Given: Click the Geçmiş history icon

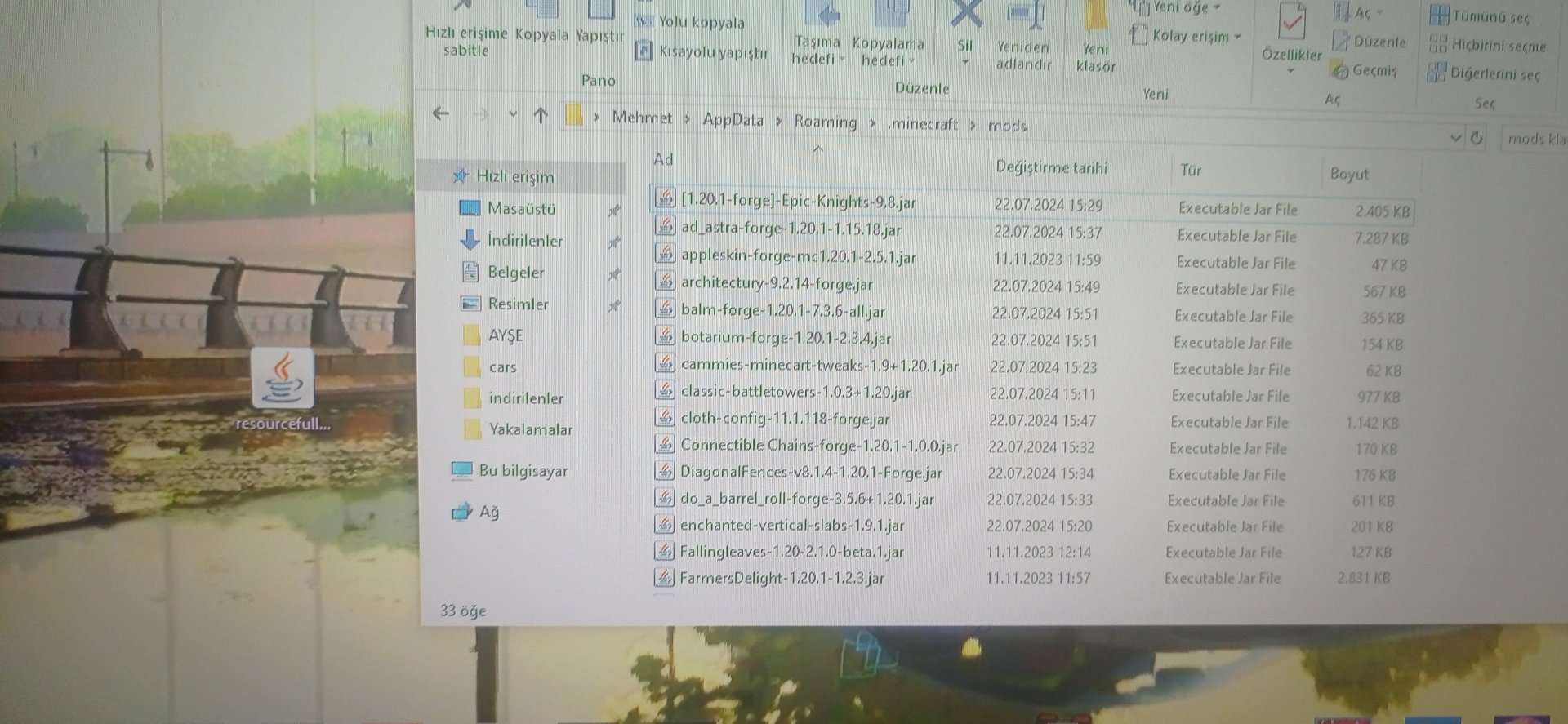Looking at the screenshot, I should (x=1339, y=69).
